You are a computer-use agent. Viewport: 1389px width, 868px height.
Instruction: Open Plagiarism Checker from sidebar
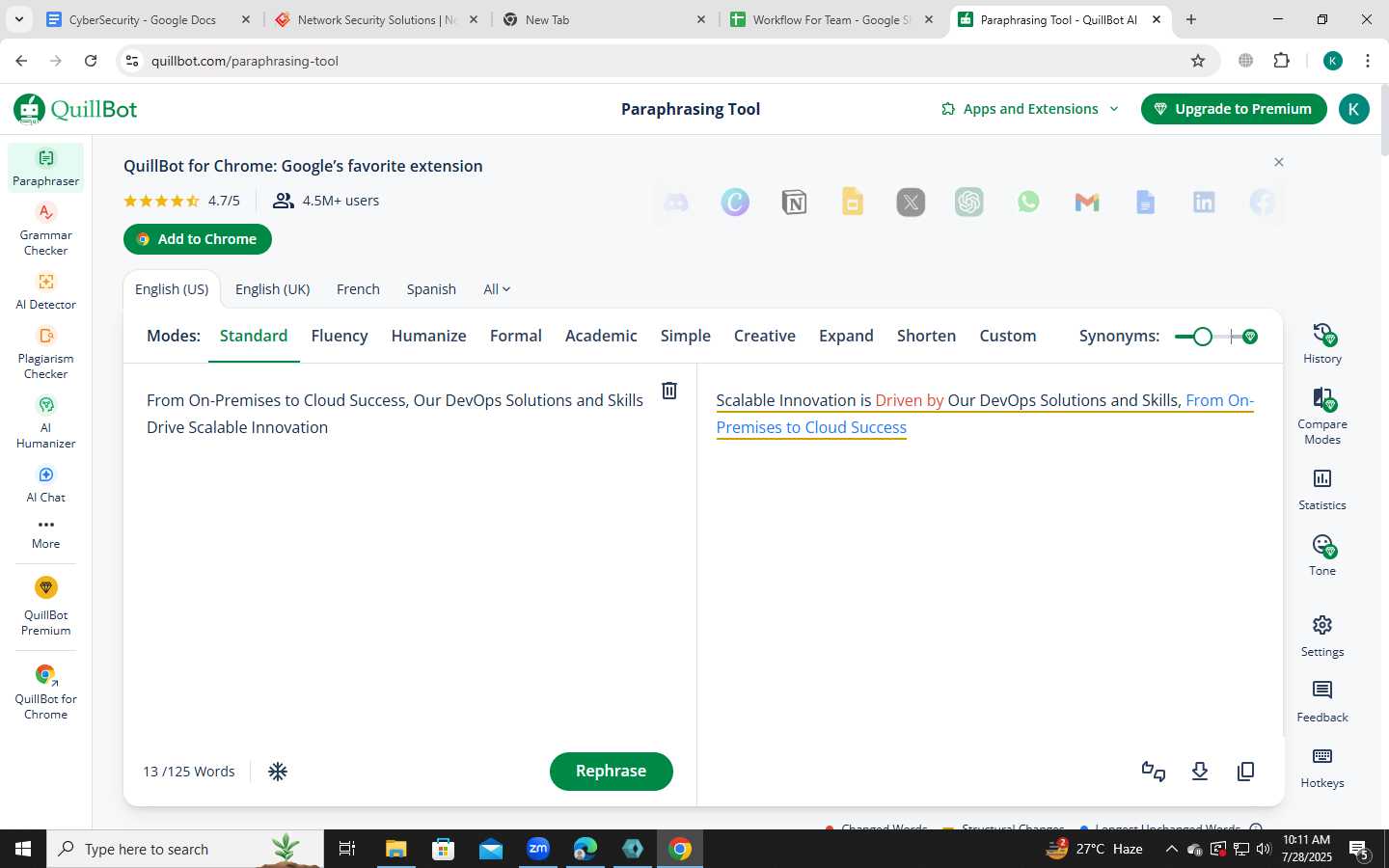pyautogui.click(x=45, y=353)
